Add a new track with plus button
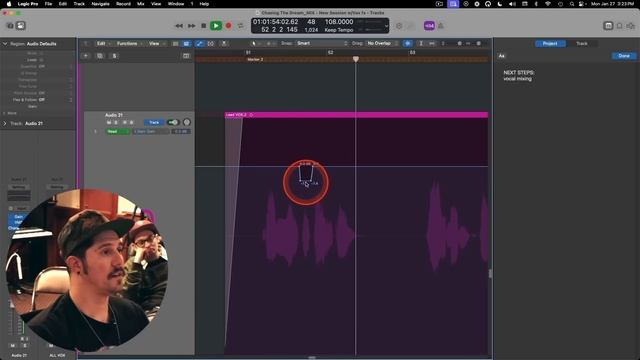This screenshot has height=360, width=640. pyautogui.click(x=86, y=56)
